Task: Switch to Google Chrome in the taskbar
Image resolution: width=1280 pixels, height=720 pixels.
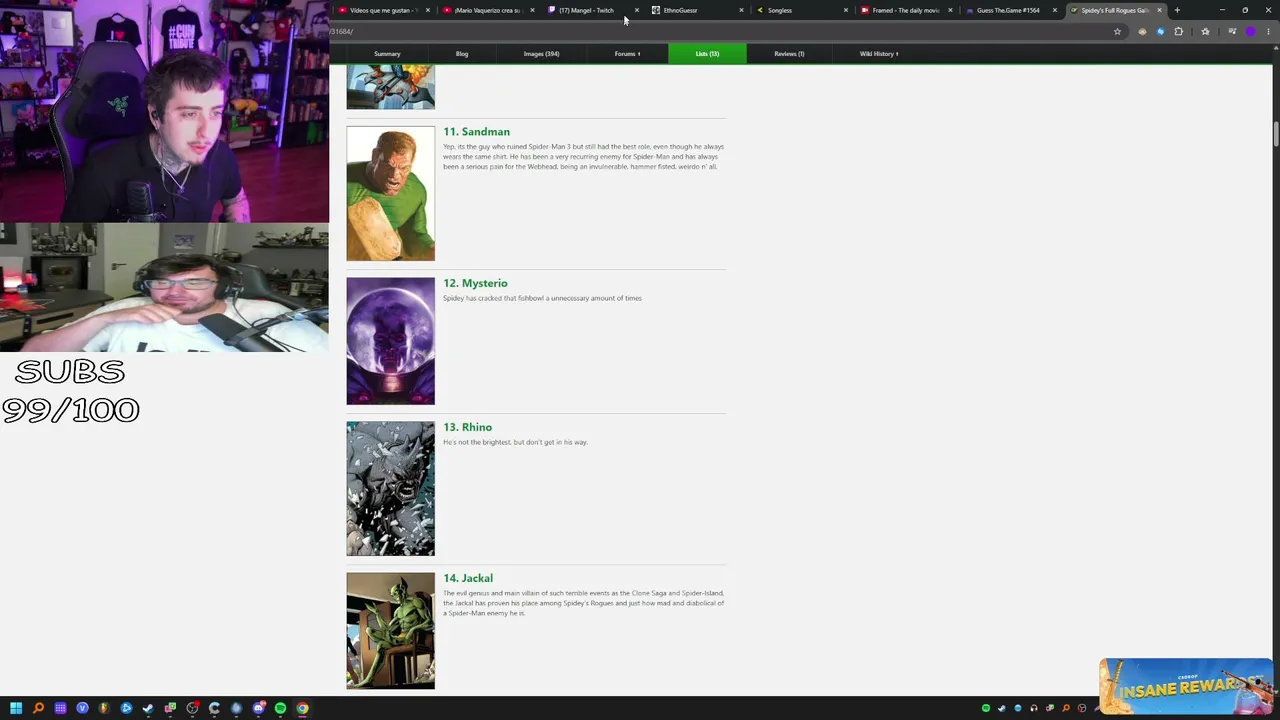Action: point(302,708)
